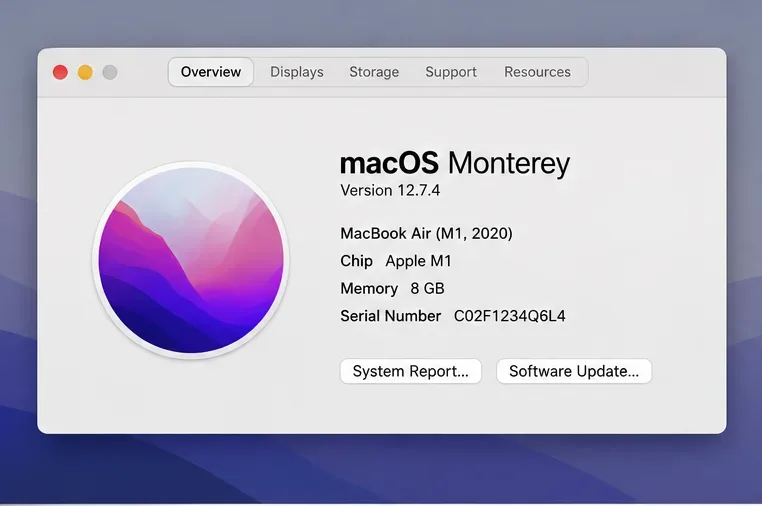Click the serial number C02F1234Q6L4
Viewport: 762px width, 506px height.
click(510, 316)
